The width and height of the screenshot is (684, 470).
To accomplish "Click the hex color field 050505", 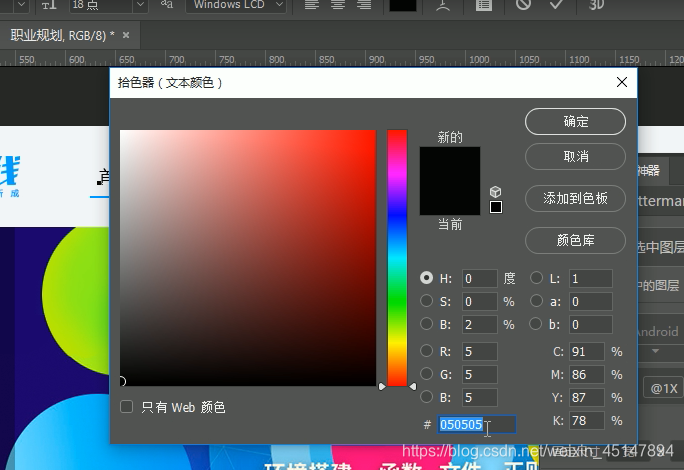I will coord(477,424).
